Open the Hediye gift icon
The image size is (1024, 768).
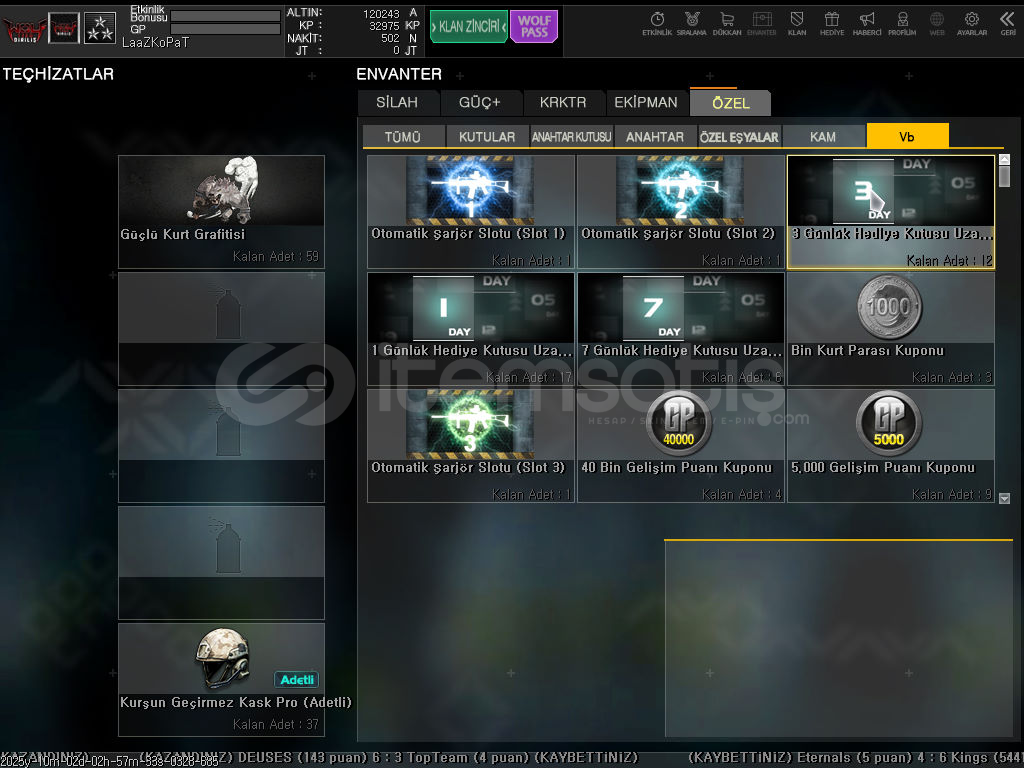pyautogui.click(x=831, y=24)
